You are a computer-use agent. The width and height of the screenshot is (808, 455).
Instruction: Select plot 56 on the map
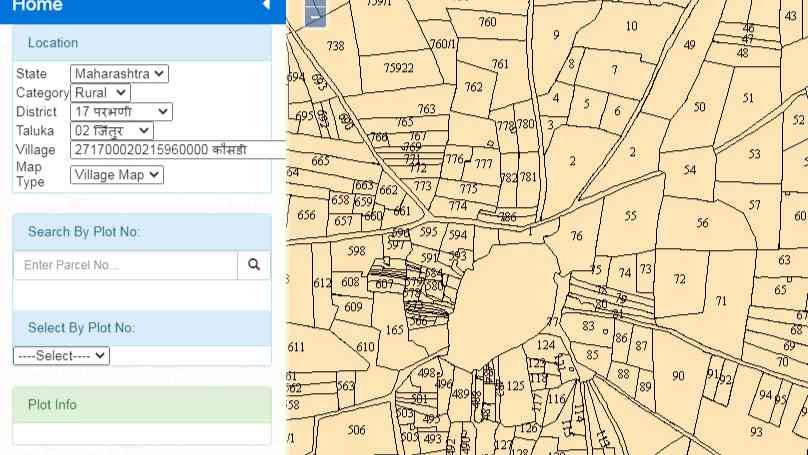702,223
